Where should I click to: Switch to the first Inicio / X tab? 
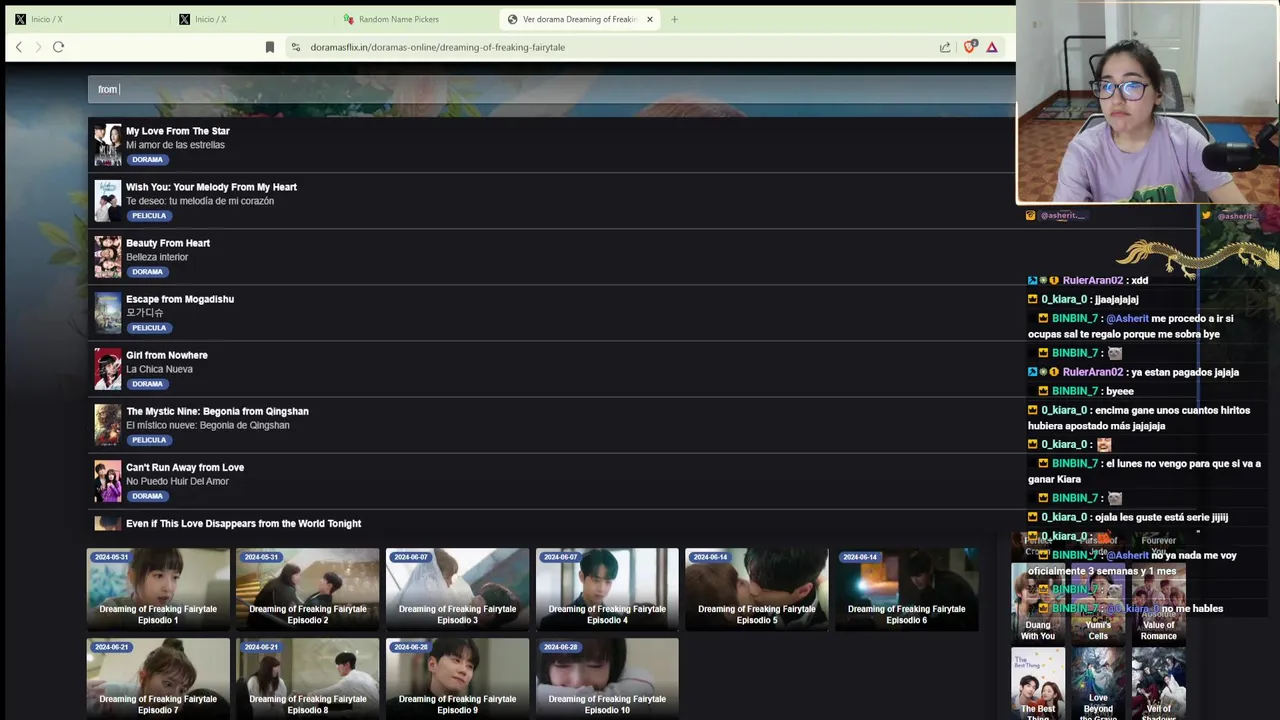85,19
